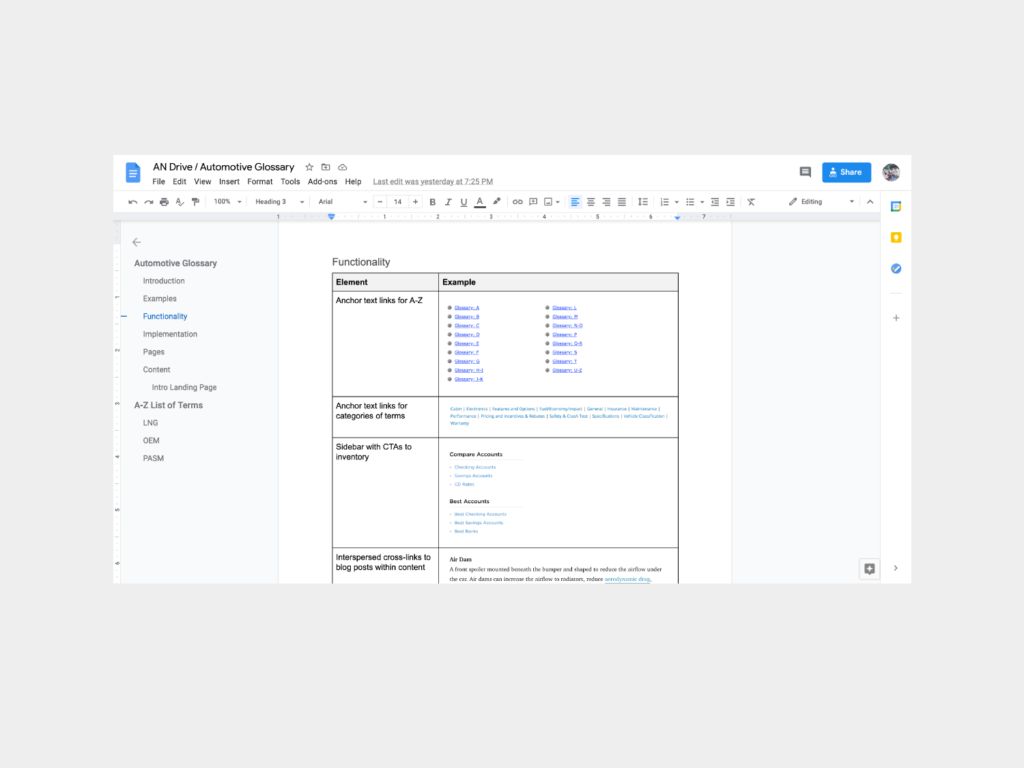The image size is (1024, 768).
Task: Star the AN Drive document
Action: pos(310,167)
